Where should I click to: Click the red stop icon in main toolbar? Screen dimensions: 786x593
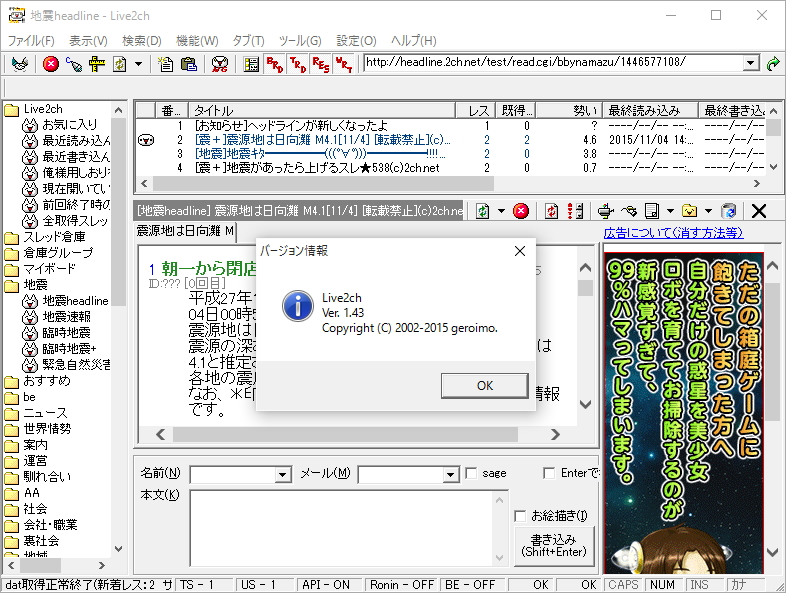[51, 64]
